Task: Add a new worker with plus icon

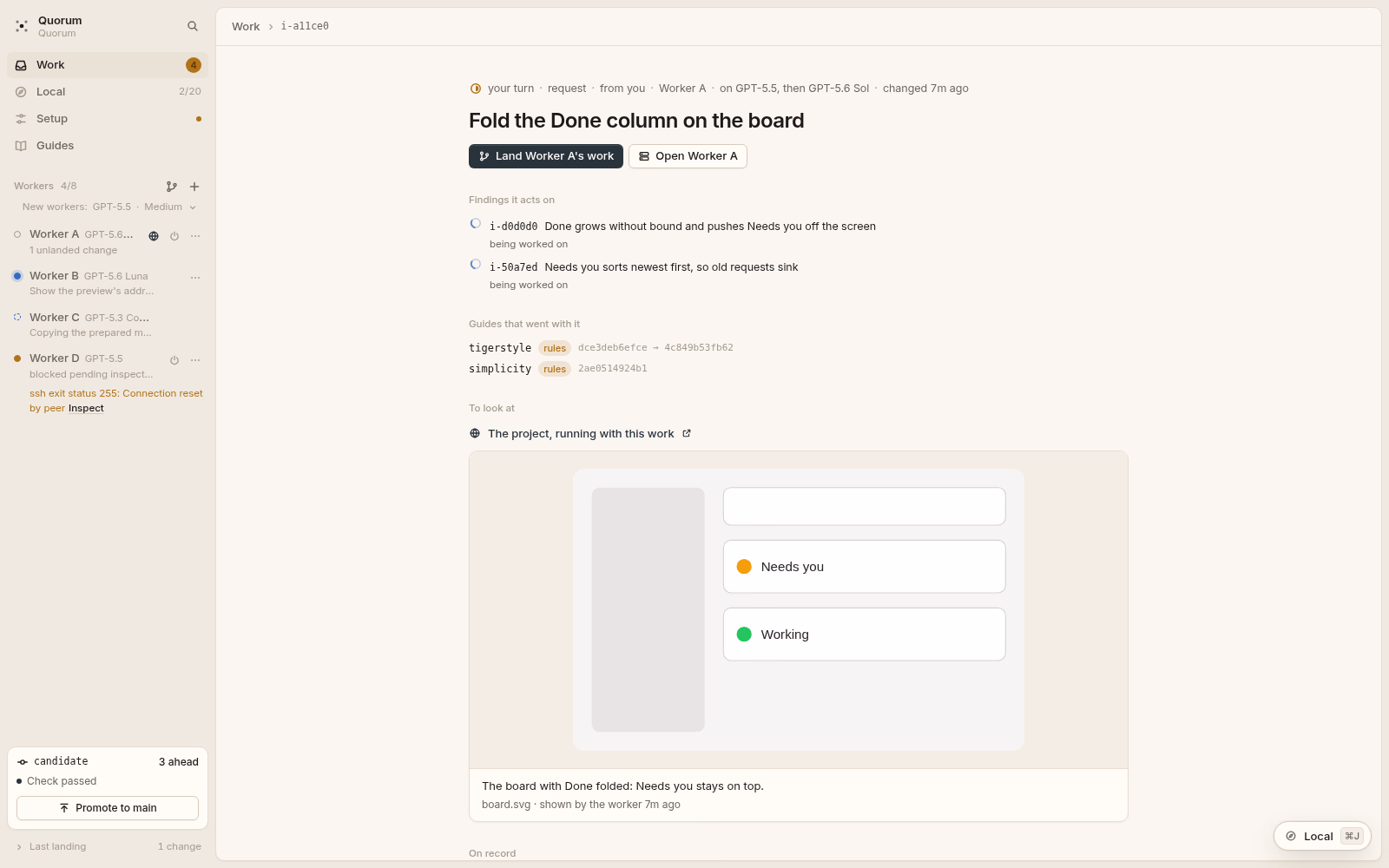Action: click(x=194, y=187)
